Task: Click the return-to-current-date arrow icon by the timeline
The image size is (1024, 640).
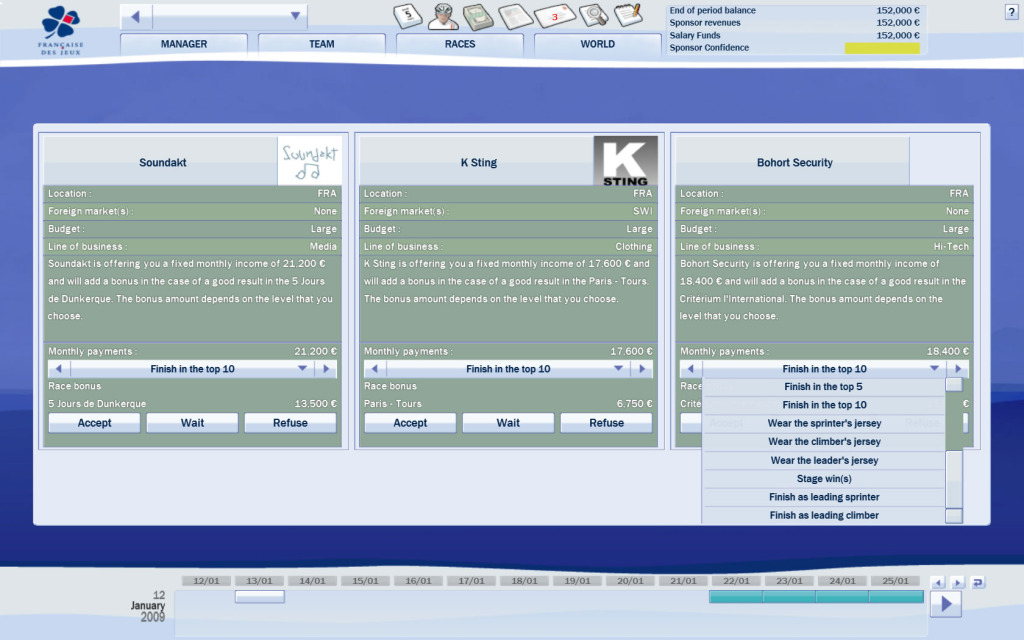Action: point(977,582)
